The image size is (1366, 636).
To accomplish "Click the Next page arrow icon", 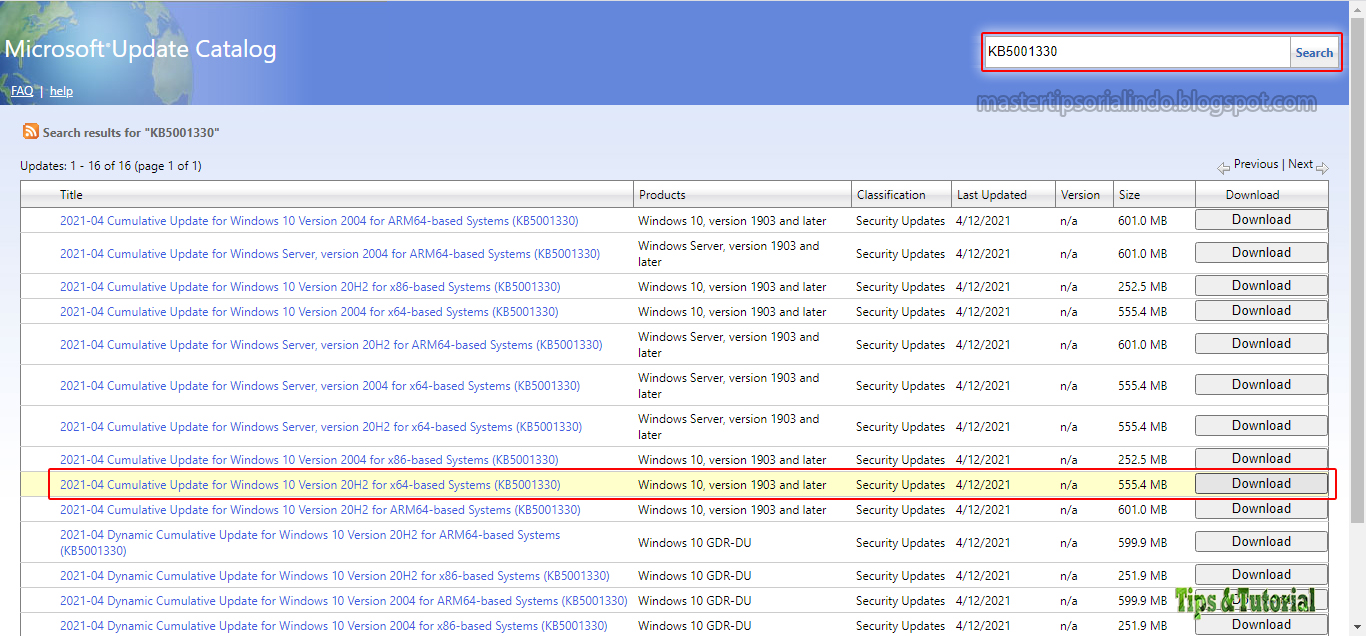I will pos(1321,165).
